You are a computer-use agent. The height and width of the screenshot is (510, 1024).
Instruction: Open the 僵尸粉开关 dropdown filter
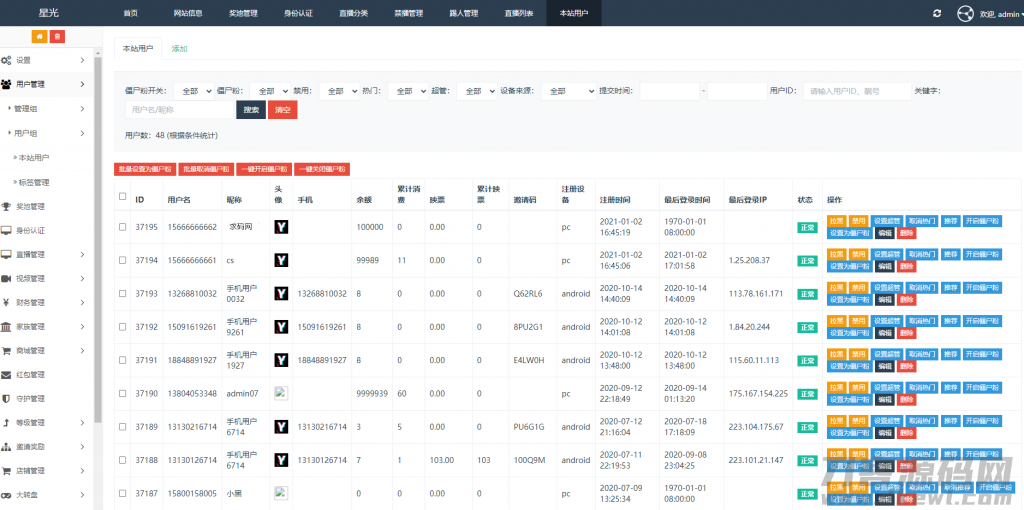click(x=193, y=91)
